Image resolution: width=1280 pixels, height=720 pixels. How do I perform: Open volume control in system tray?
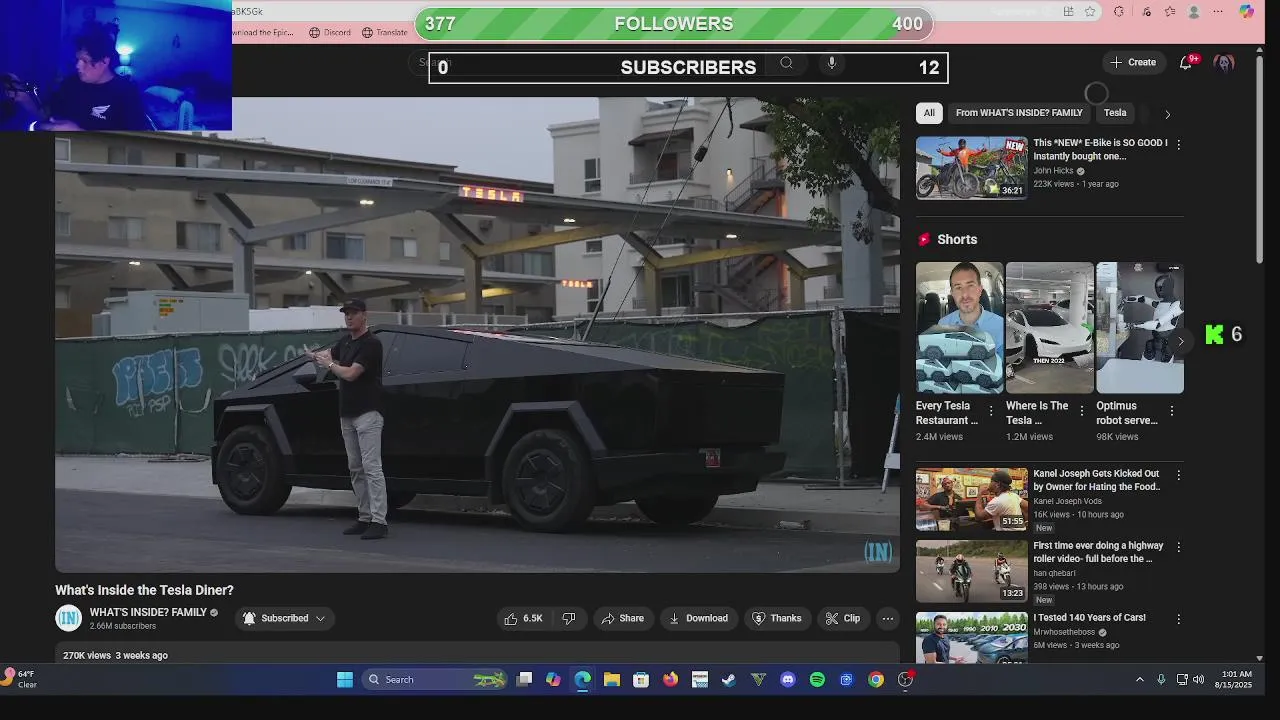tap(1198, 680)
